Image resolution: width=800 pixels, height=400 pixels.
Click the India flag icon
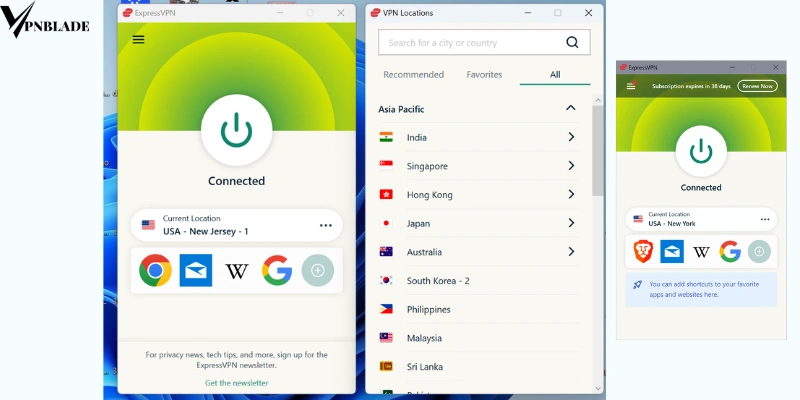tap(386, 137)
